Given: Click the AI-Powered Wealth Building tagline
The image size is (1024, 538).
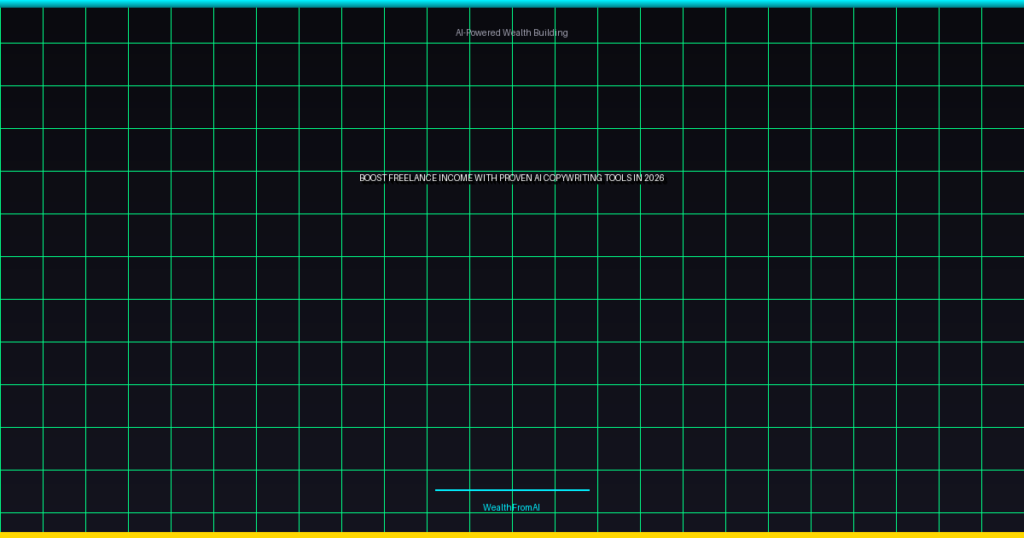Looking at the screenshot, I should (x=511, y=33).
